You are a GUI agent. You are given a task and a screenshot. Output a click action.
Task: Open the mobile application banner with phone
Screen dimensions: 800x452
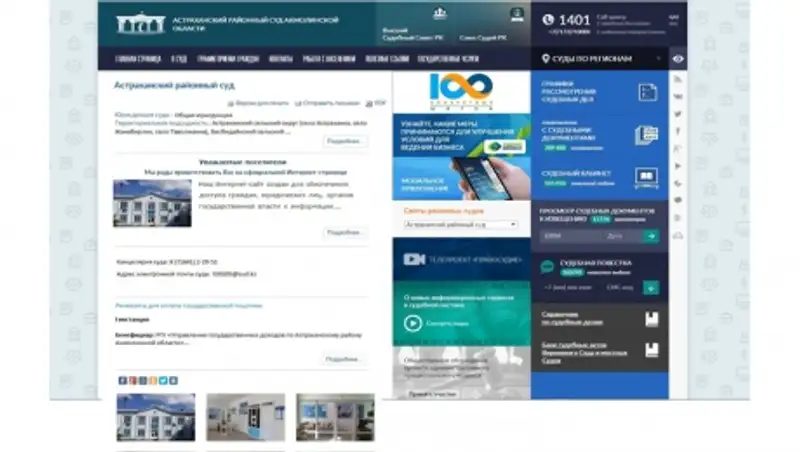461,179
